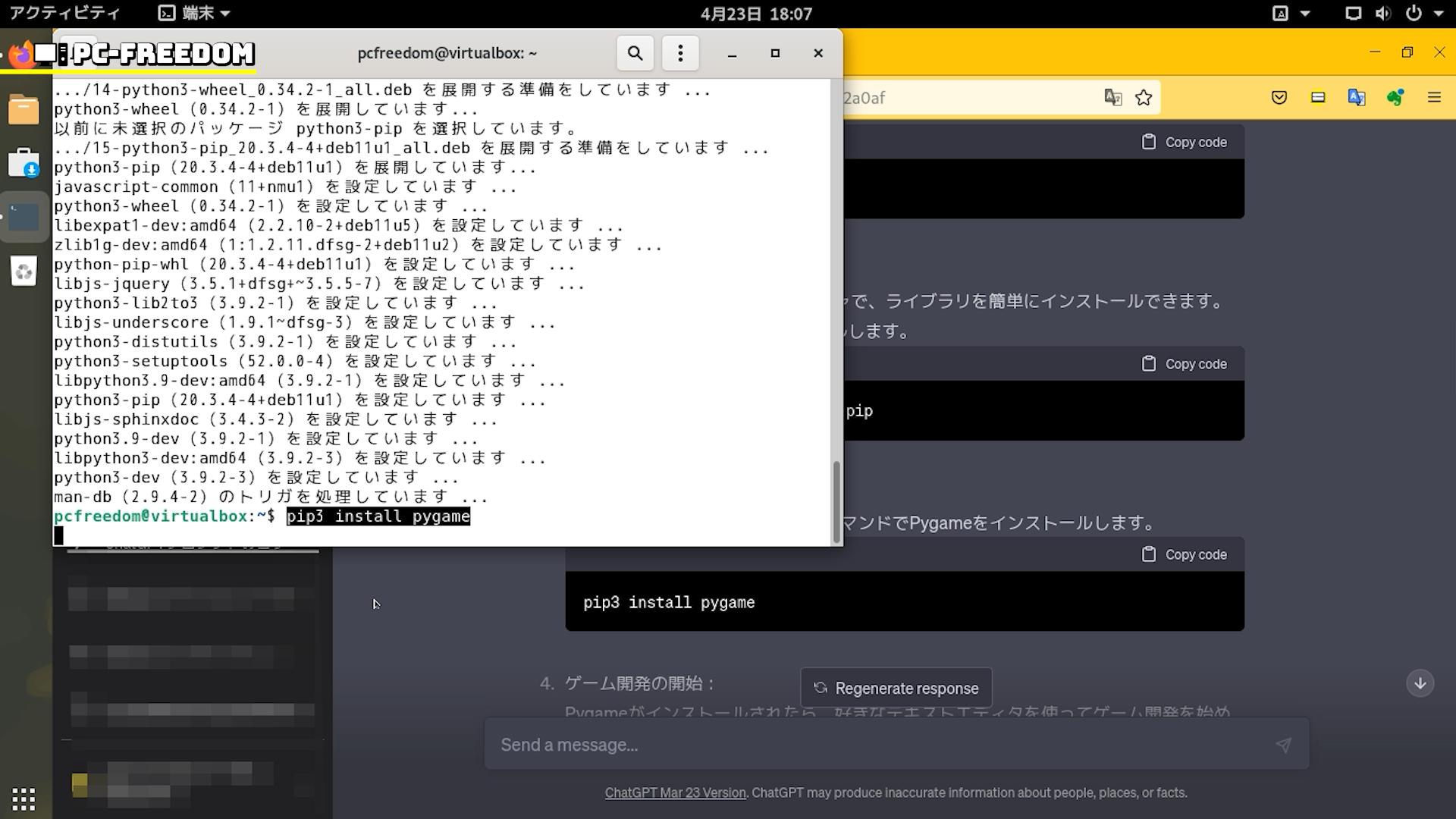Click the scroll-to-bottom arrow in ChatGPT
Image resolution: width=1456 pixels, height=819 pixels.
(1420, 683)
